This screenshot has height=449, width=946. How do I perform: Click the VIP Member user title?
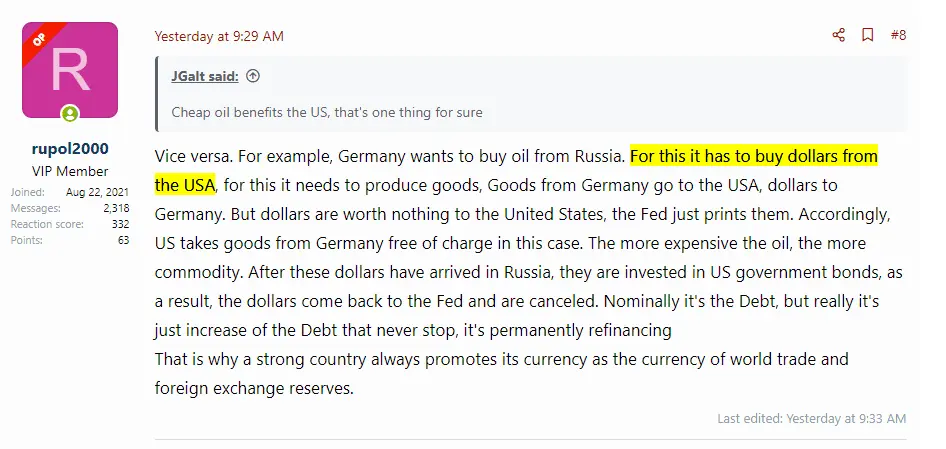pos(70,170)
